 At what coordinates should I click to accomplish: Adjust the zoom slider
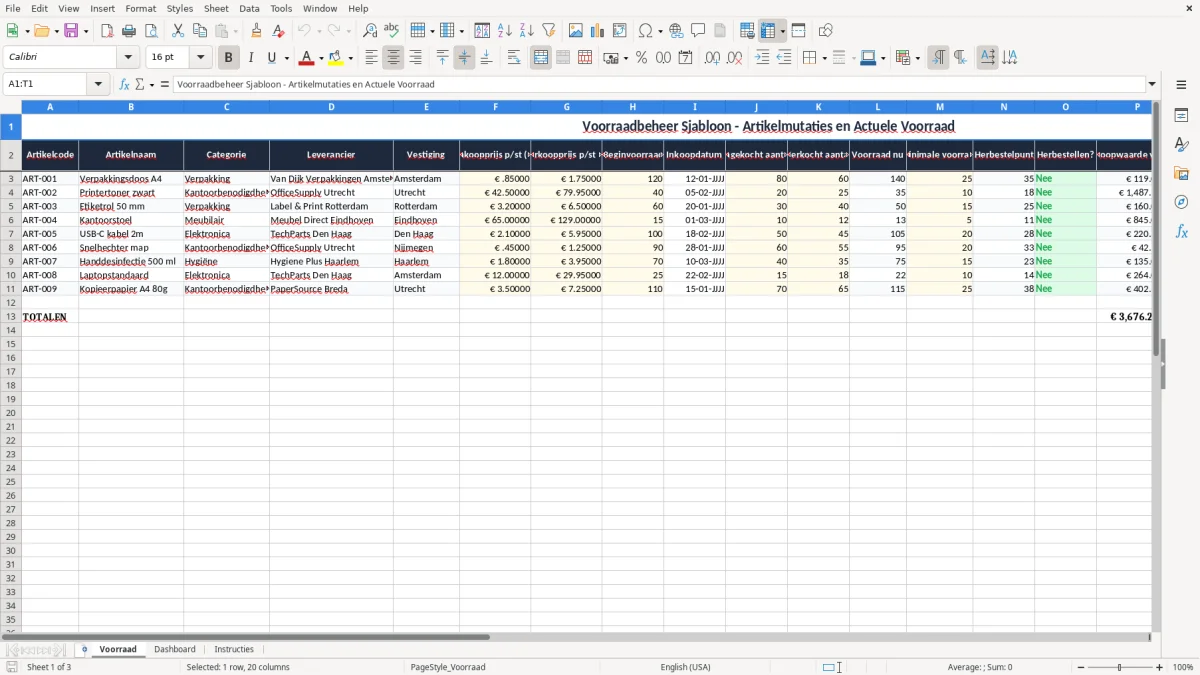1119,667
